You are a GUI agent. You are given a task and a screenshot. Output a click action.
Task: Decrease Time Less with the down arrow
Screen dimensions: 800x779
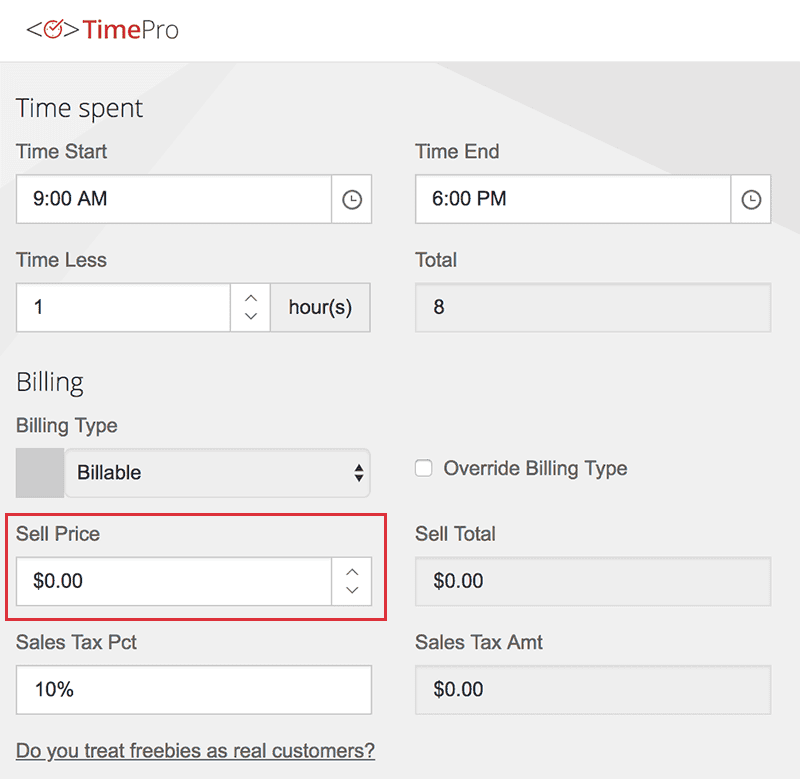coord(251,317)
